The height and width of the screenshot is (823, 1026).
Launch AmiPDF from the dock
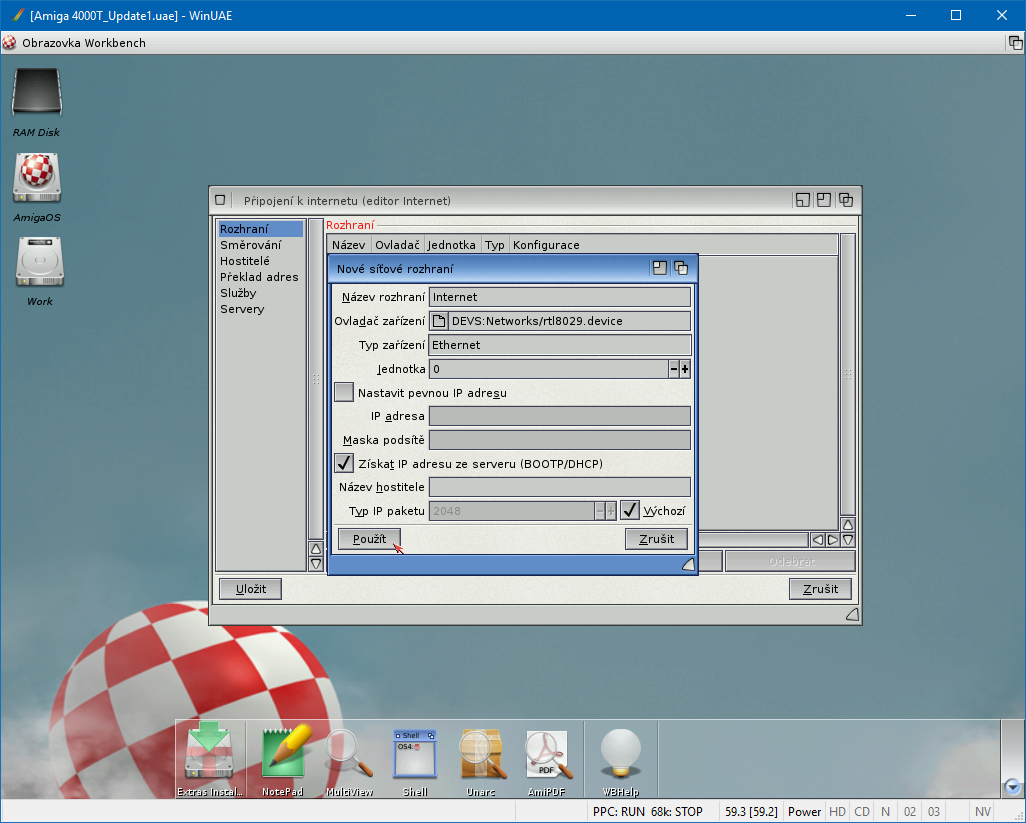[x=547, y=755]
